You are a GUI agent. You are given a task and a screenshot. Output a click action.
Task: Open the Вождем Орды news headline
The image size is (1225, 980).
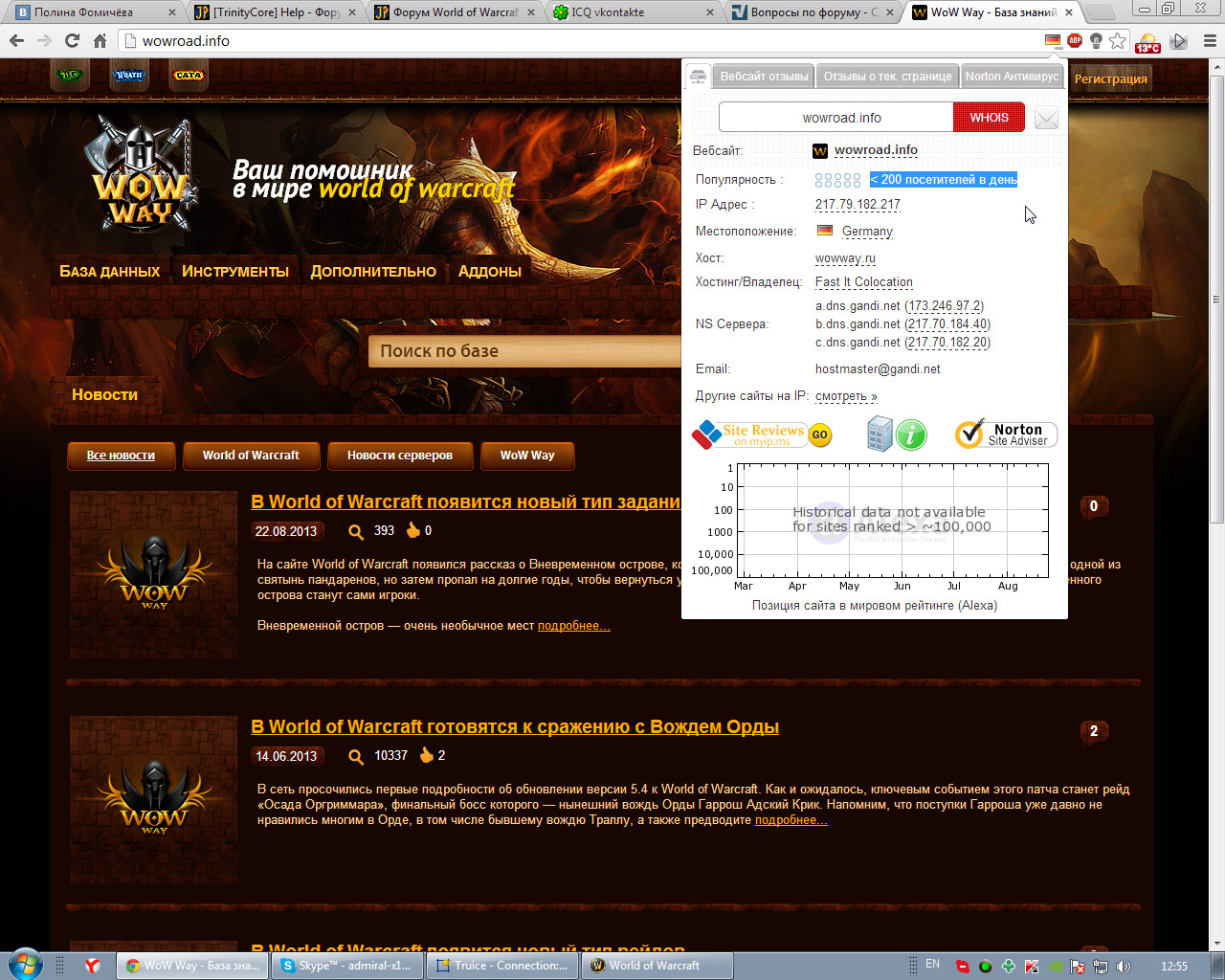click(515, 726)
